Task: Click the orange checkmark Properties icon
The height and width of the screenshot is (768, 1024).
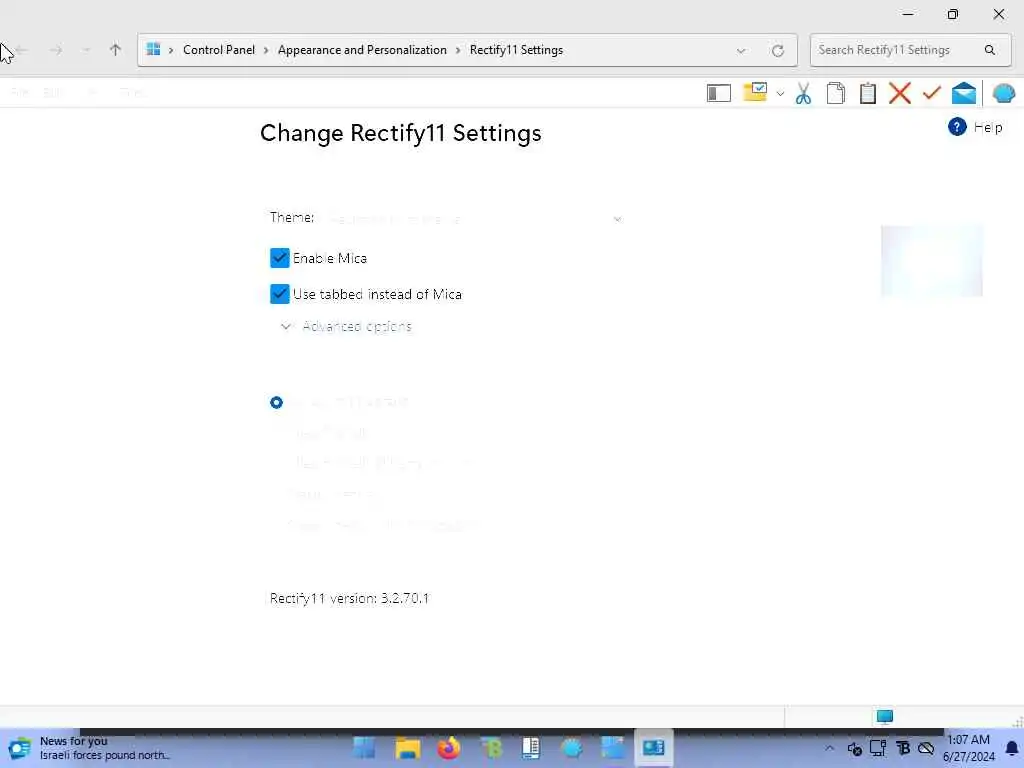Action: [x=931, y=93]
